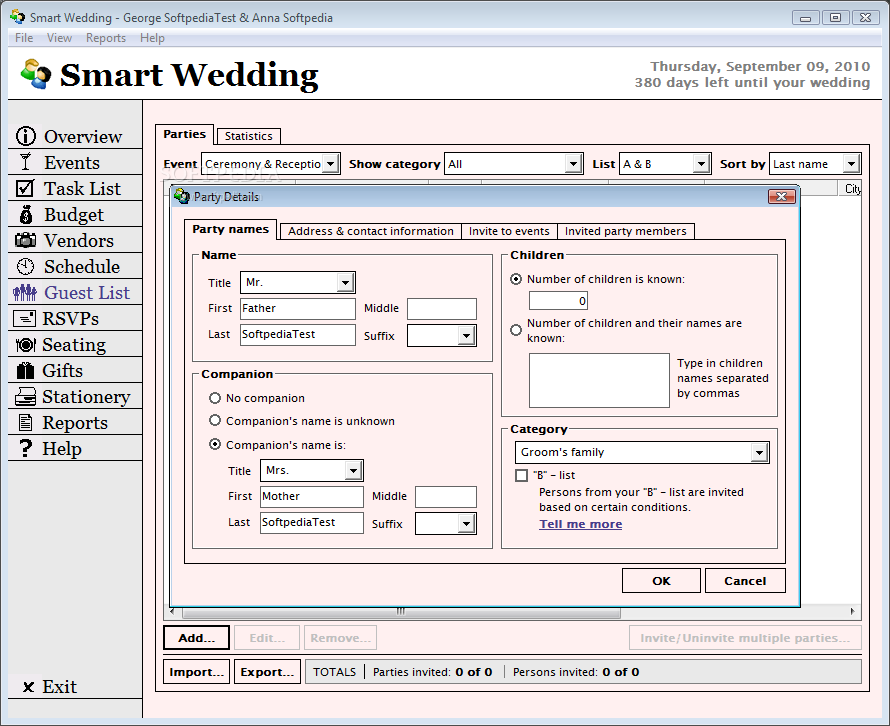The image size is (890, 726).
Task: Open the List A & B dropdown
Action: click(702, 164)
